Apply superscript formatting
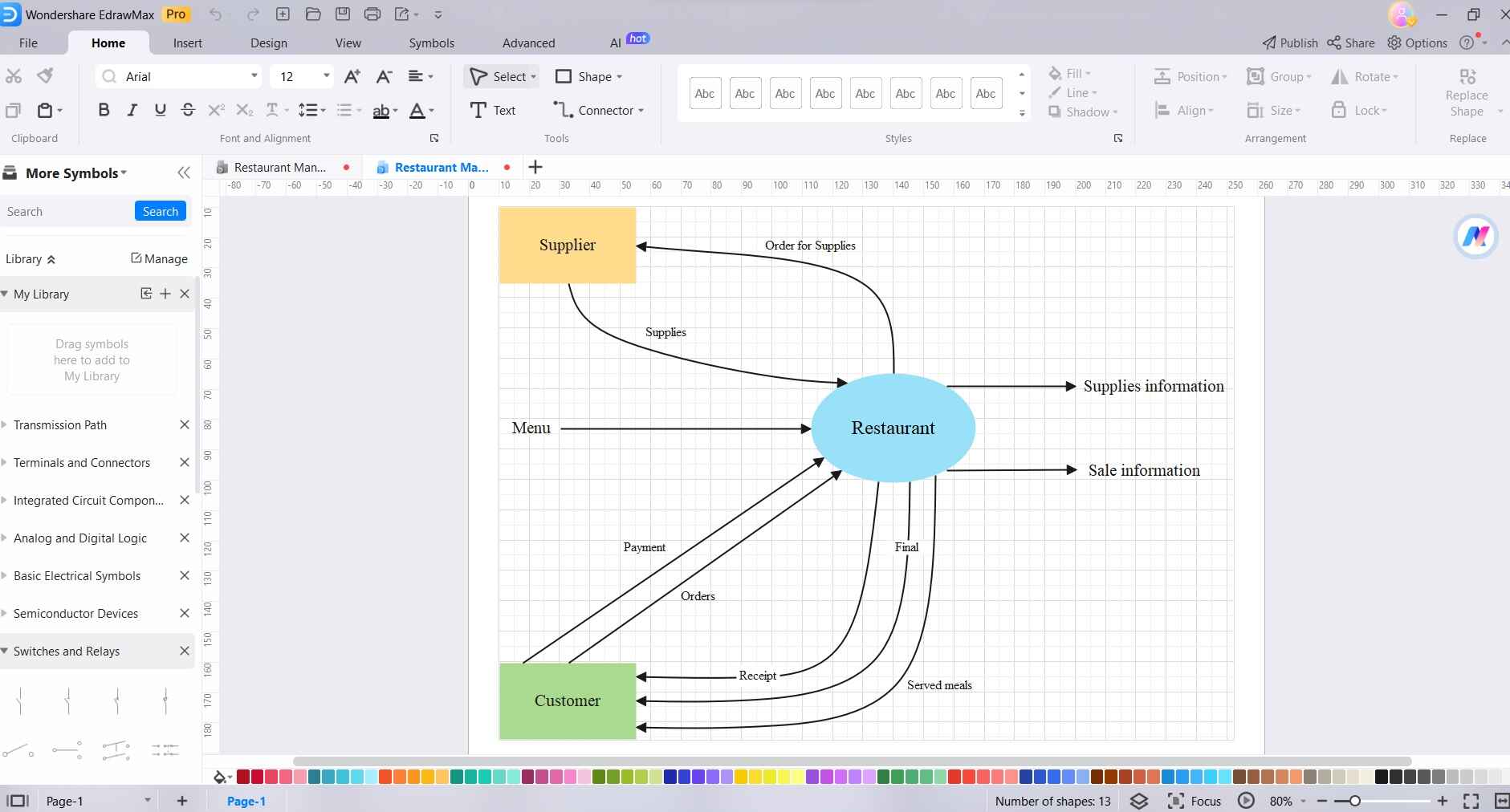 click(216, 110)
